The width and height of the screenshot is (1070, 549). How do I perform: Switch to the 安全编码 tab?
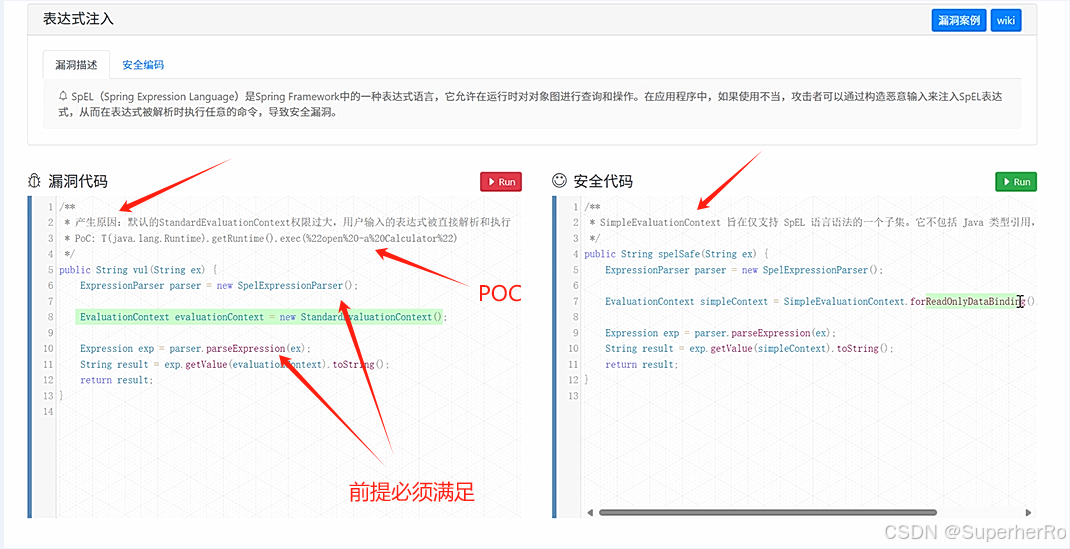click(x=143, y=65)
